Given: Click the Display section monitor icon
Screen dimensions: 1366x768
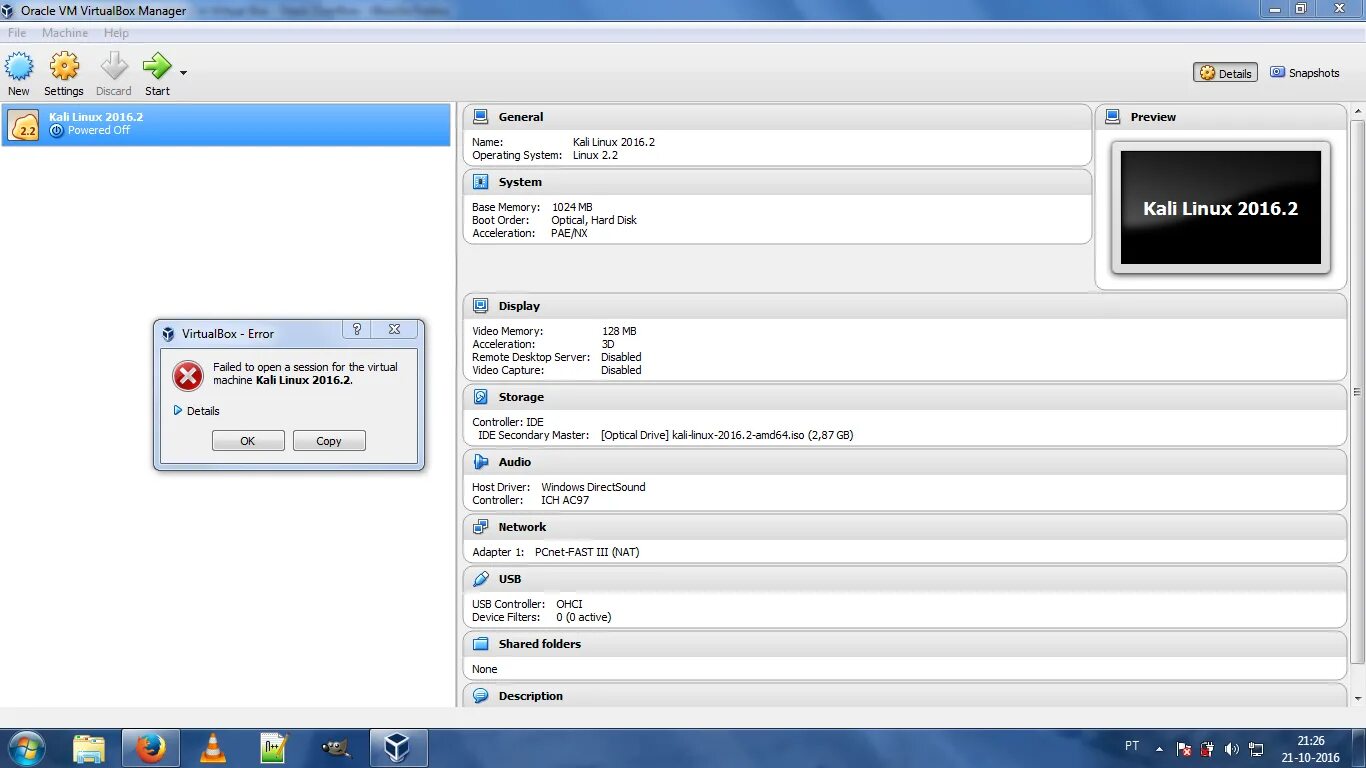Looking at the screenshot, I should coord(481,306).
